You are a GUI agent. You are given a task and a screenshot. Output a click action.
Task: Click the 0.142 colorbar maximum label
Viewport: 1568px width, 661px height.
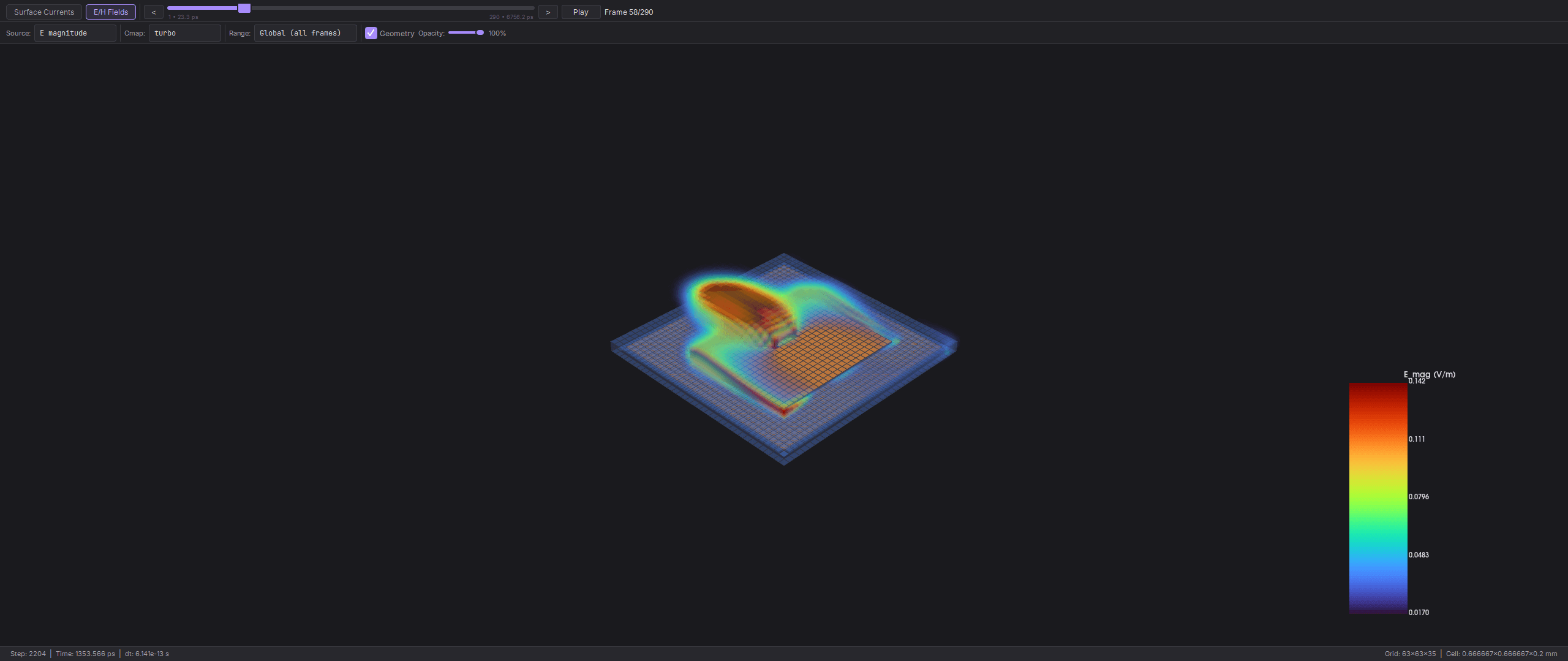click(x=1417, y=381)
